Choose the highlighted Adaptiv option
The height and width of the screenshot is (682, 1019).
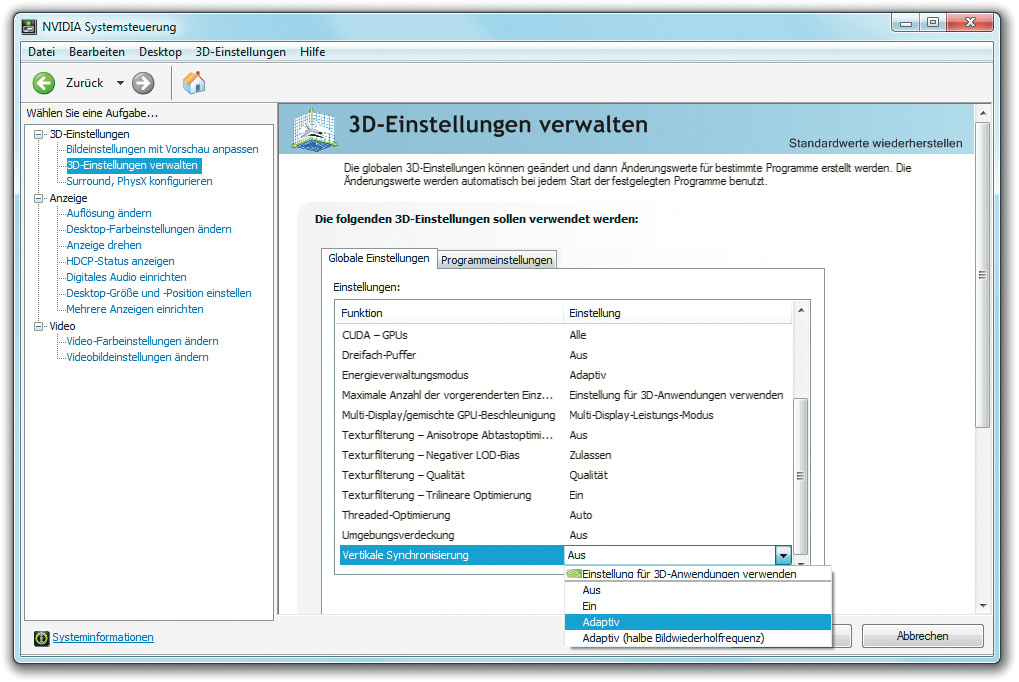[699, 622]
